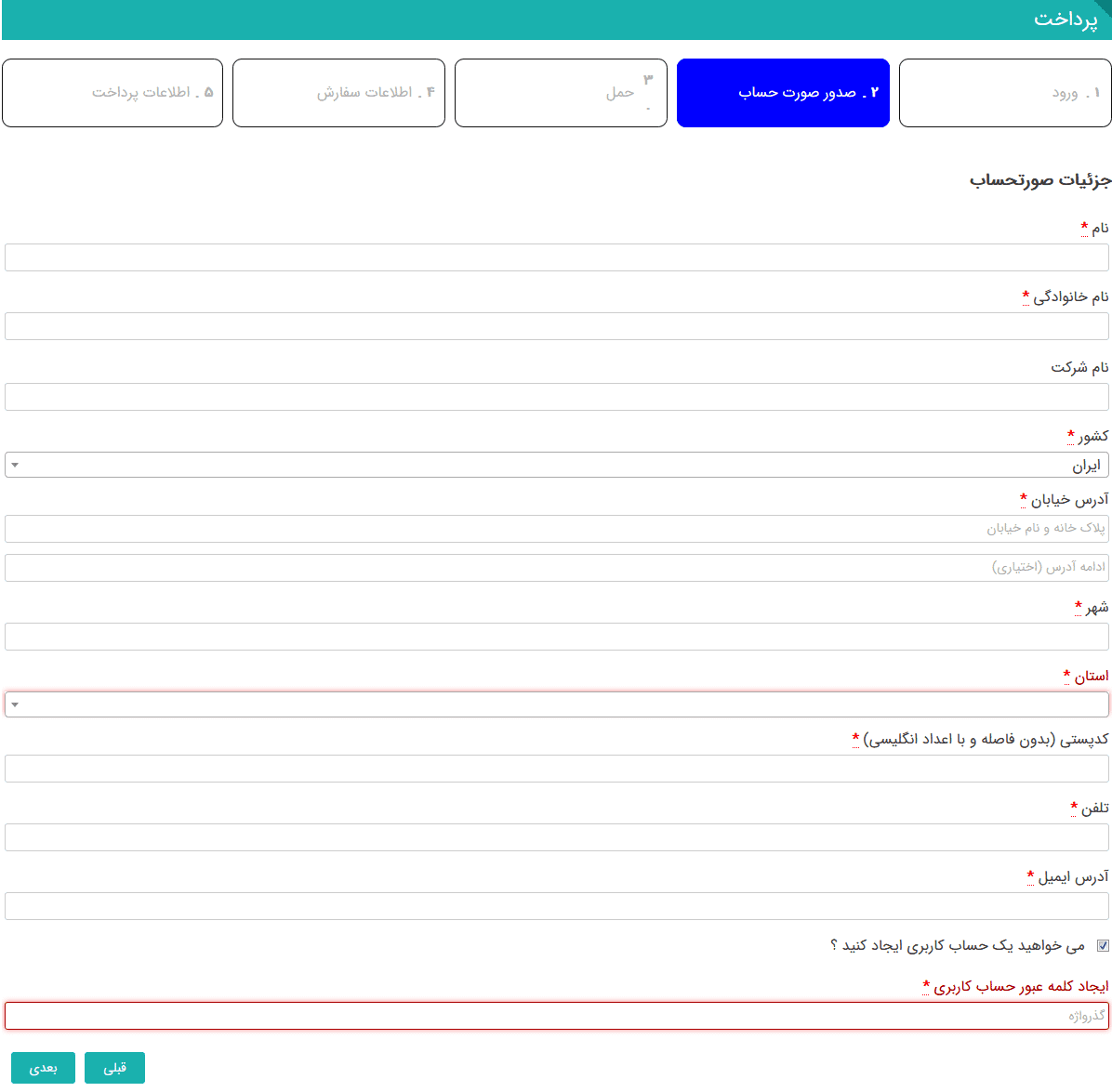Image resolution: width=1112 pixels, height=1092 pixels.
Task: Expand the استان dropdown
Action: coord(557,704)
